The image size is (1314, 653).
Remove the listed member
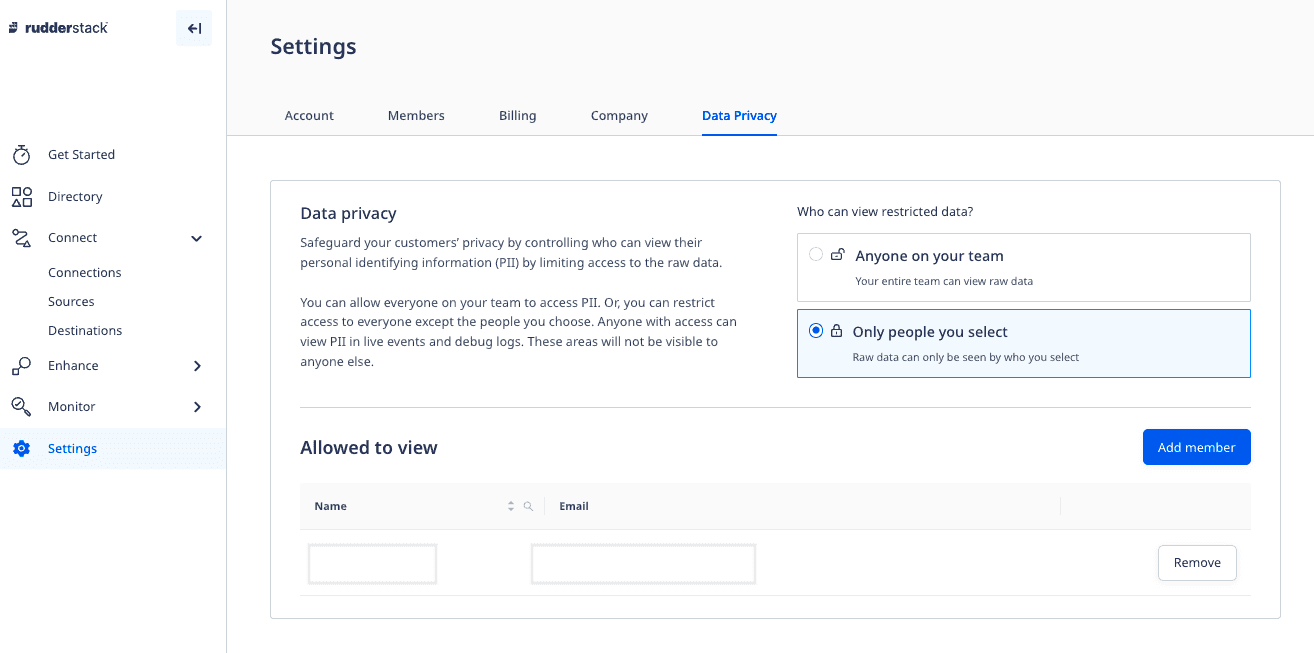tap(1196, 563)
